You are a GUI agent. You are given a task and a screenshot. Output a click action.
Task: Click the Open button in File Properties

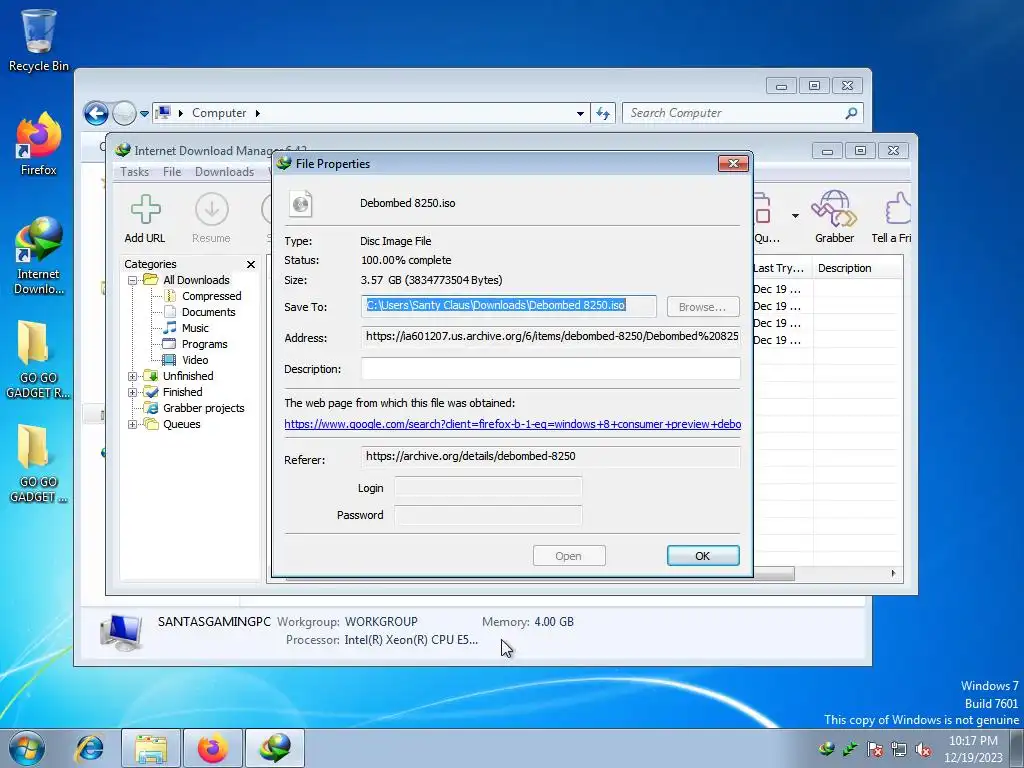coord(569,556)
